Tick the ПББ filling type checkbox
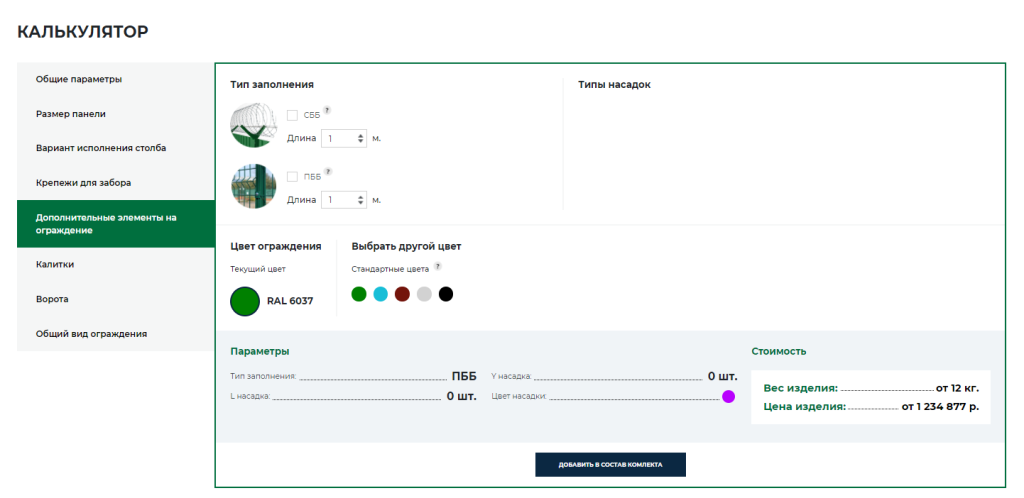Viewport: 1024px width, 498px height. tap(292, 177)
